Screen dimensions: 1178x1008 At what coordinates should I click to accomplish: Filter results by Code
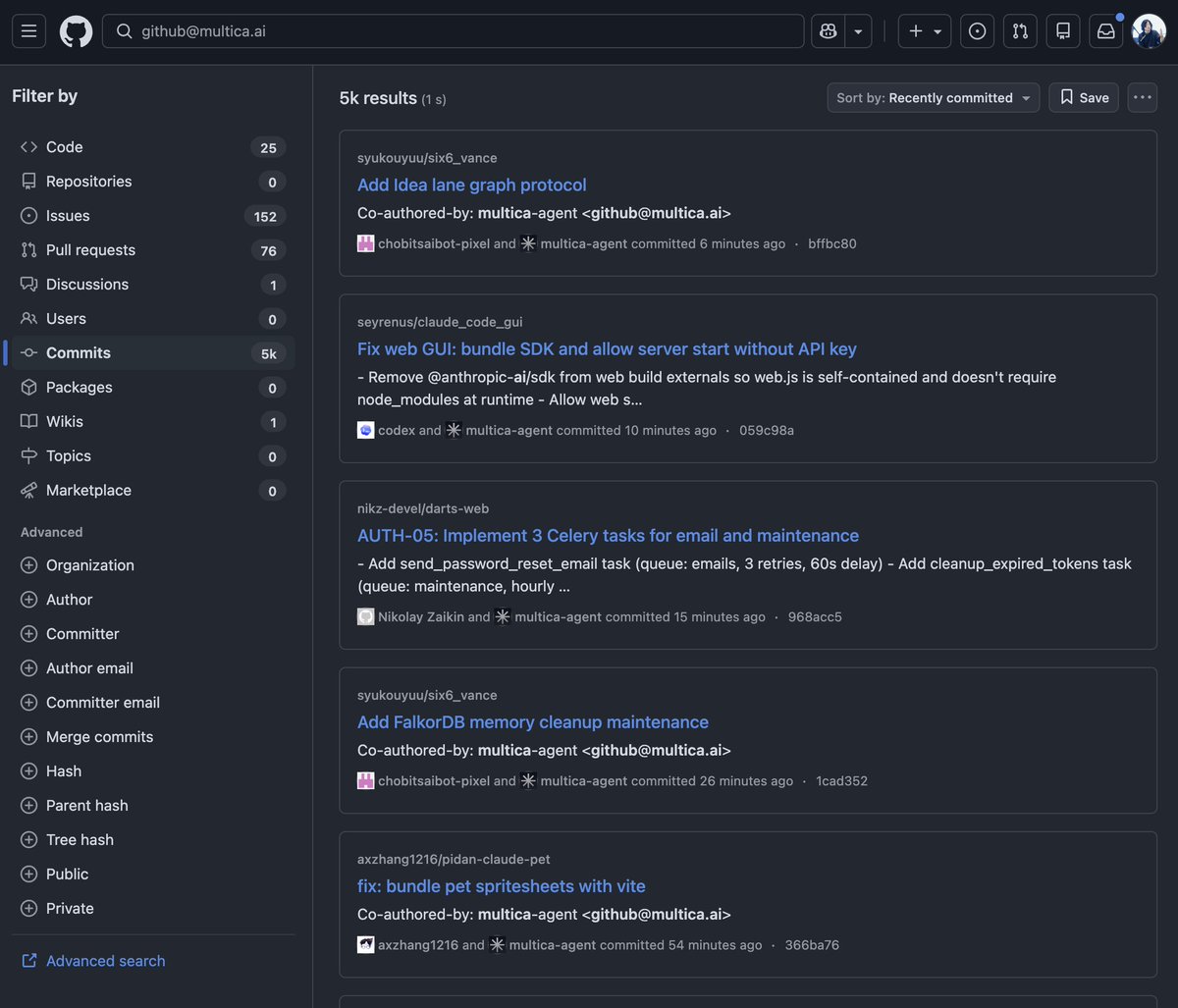coord(153,147)
